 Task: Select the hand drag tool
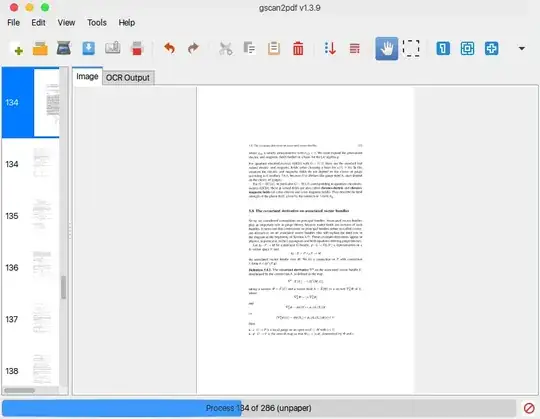click(386, 49)
